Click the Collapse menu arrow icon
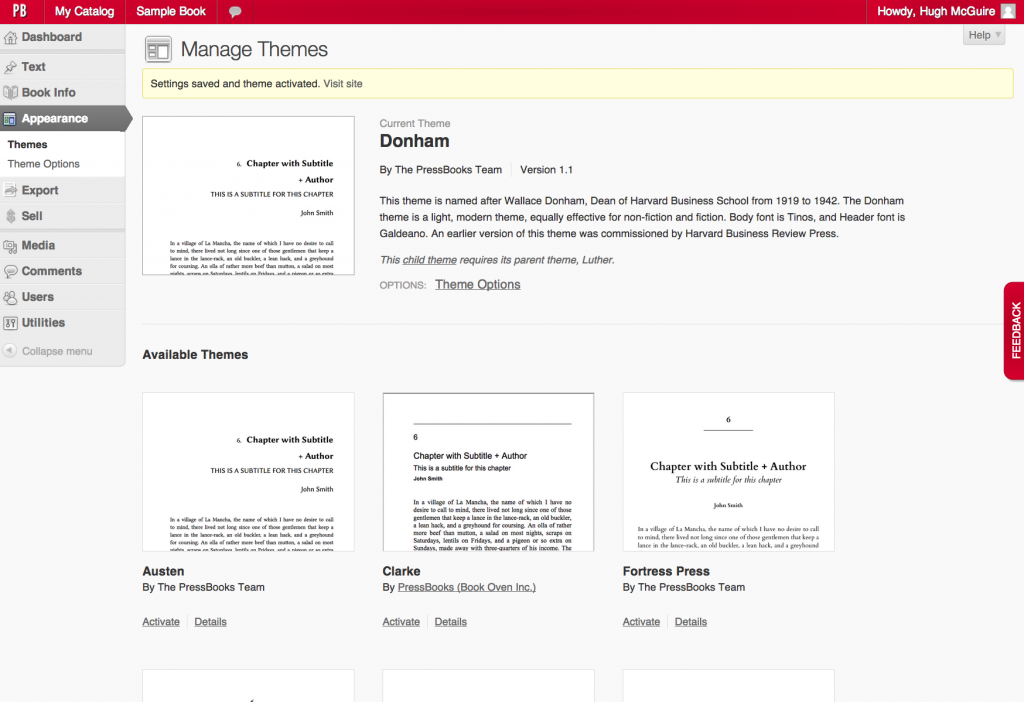This screenshot has width=1024, height=702. 10,351
